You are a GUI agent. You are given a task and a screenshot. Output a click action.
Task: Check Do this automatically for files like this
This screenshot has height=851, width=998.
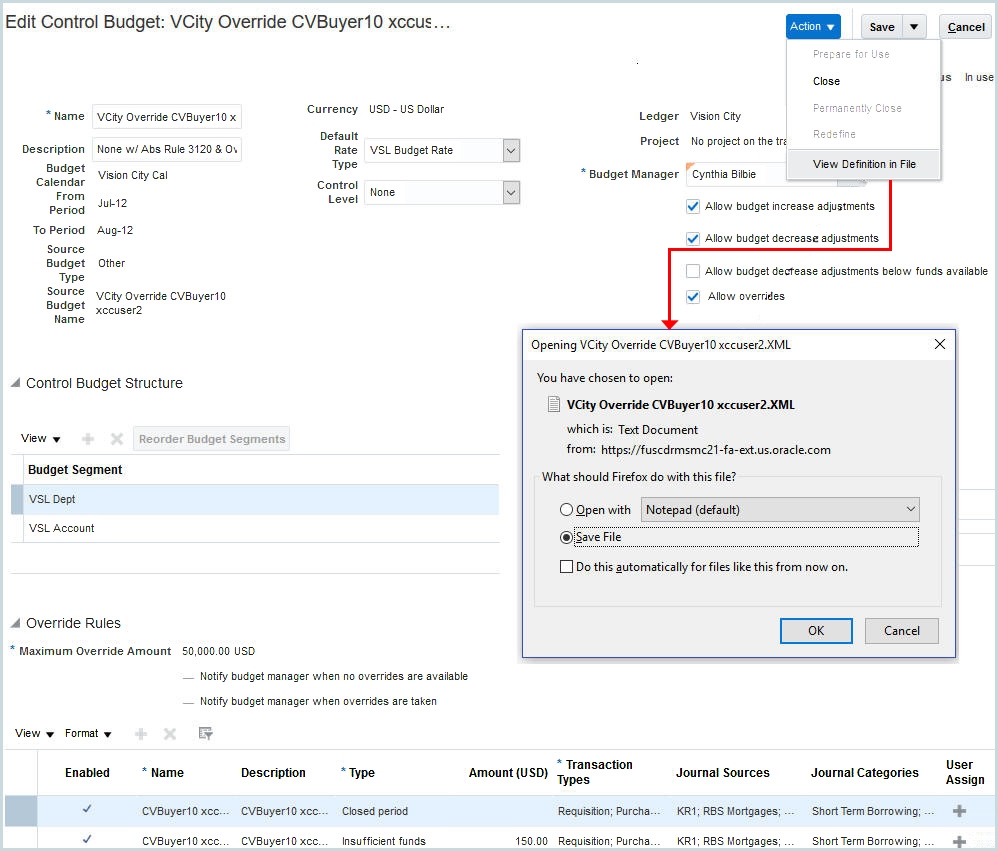tap(567, 567)
